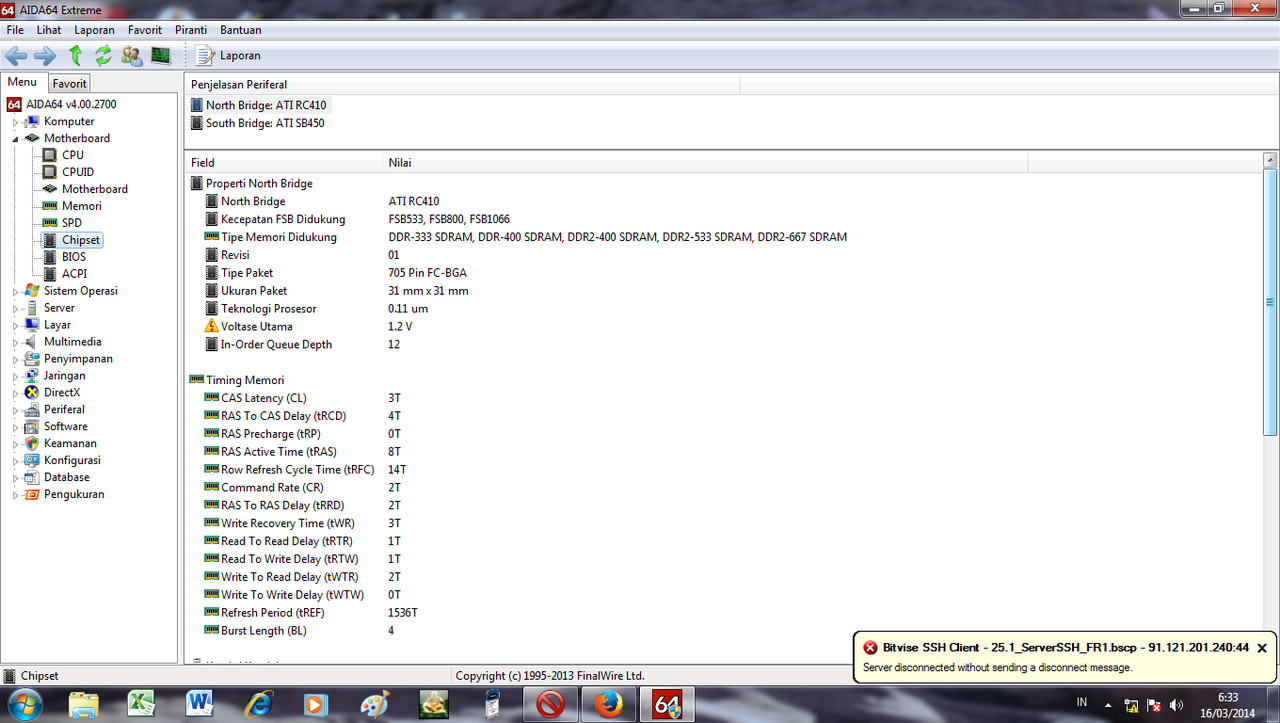The image size is (1280, 723).
Task: Sort by the Nilai column header
Action: 706,162
